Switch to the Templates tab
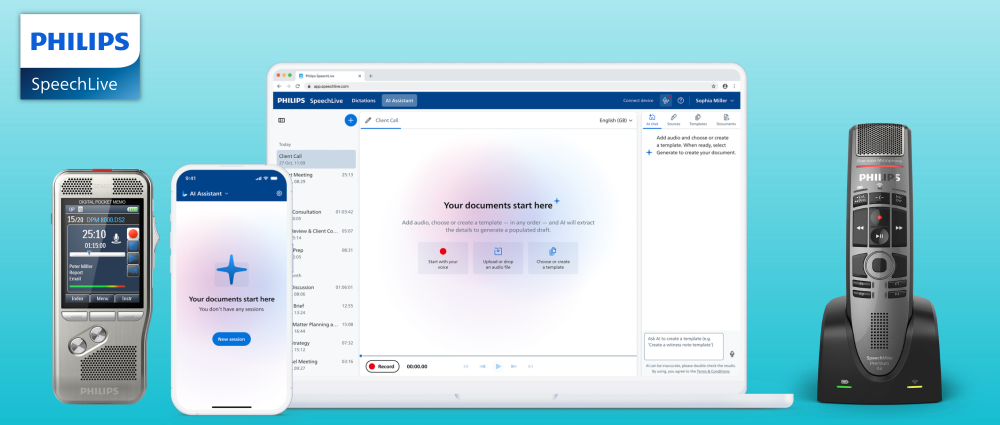 (x=698, y=120)
